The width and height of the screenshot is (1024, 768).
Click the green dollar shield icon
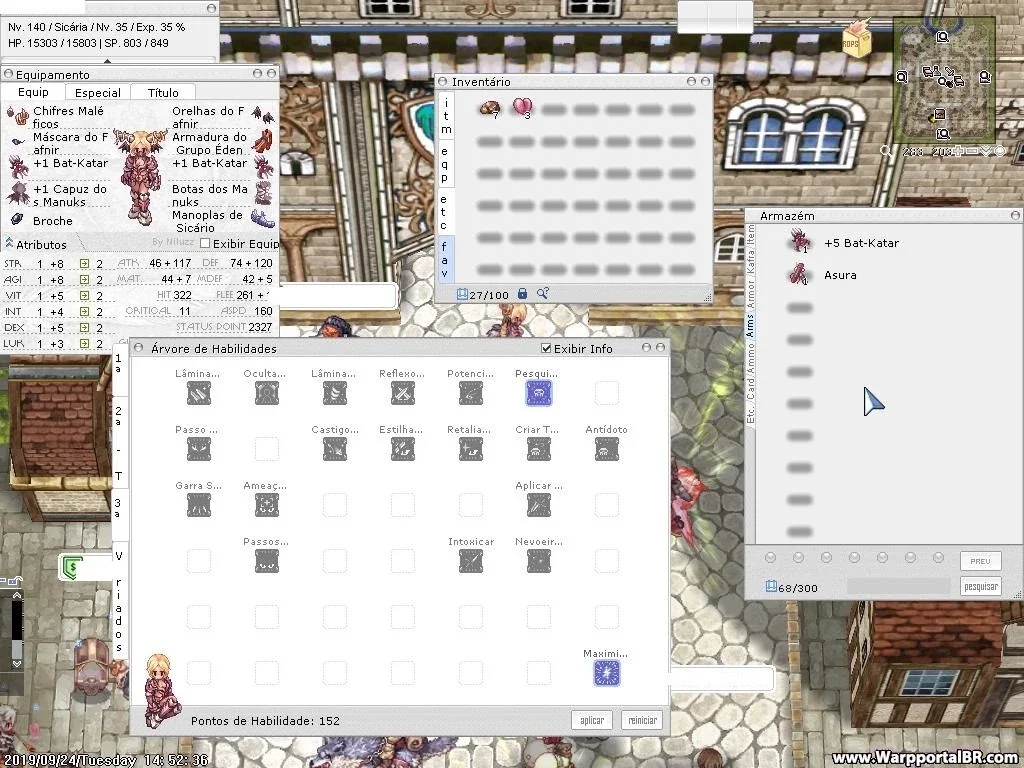click(x=72, y=568)
